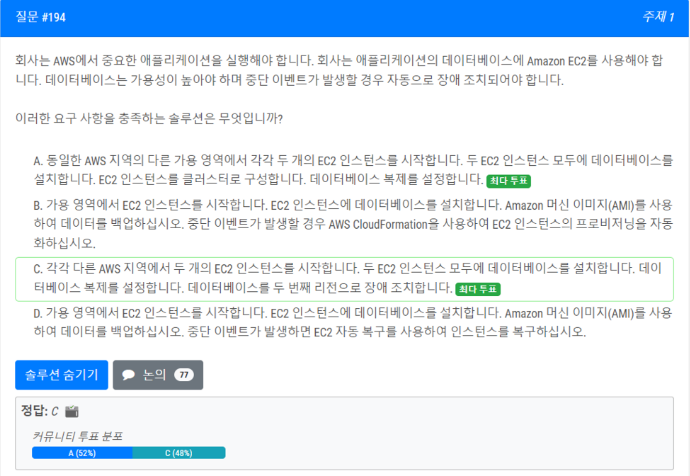The image size is (690, 476).
Task: Click the speech bubble icon in 논의
Action: [128, 375]
